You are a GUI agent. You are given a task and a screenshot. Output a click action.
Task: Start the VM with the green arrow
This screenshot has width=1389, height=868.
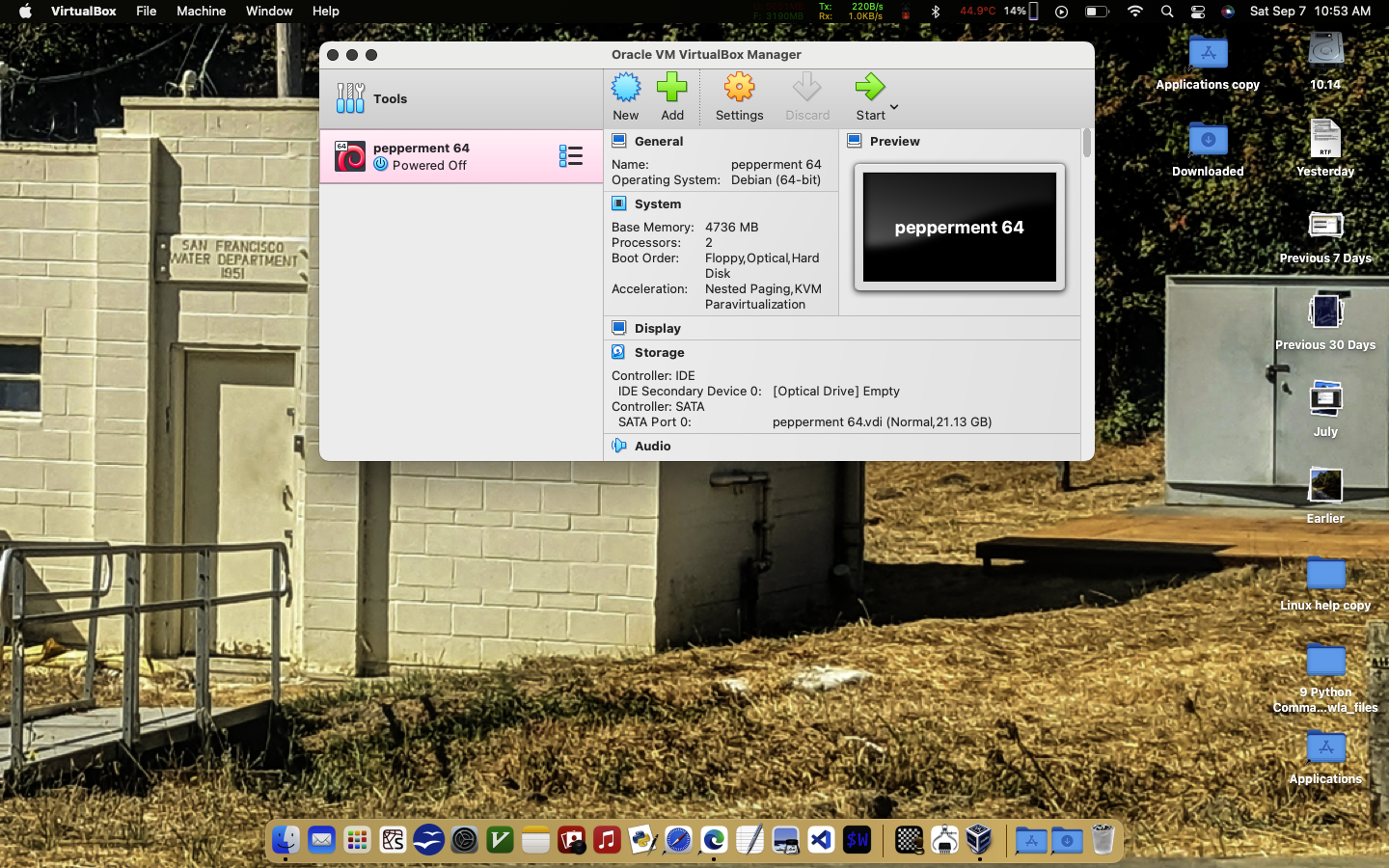(x=869, y=89)
